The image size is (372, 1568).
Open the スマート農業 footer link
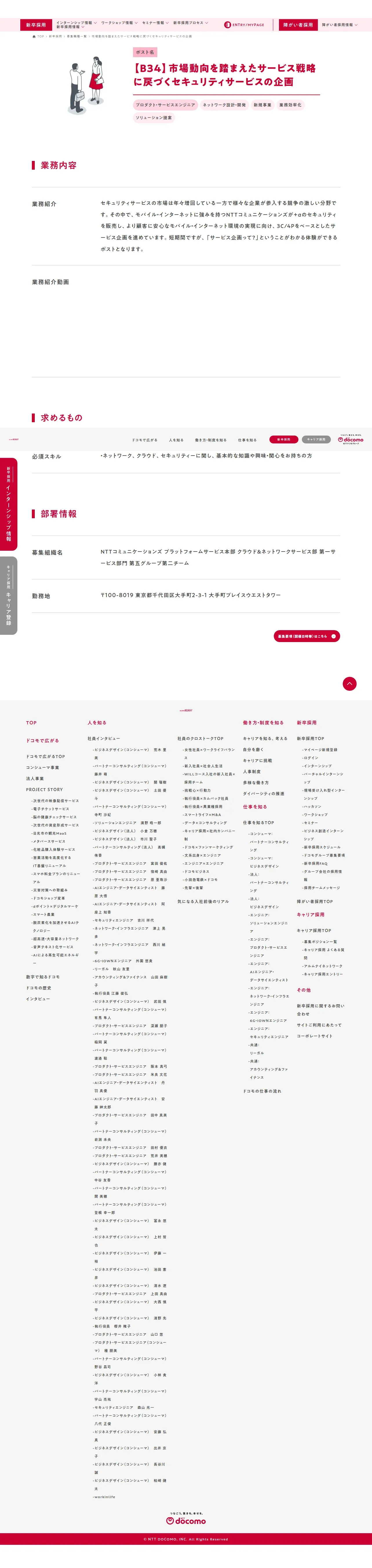click(43, 914)
